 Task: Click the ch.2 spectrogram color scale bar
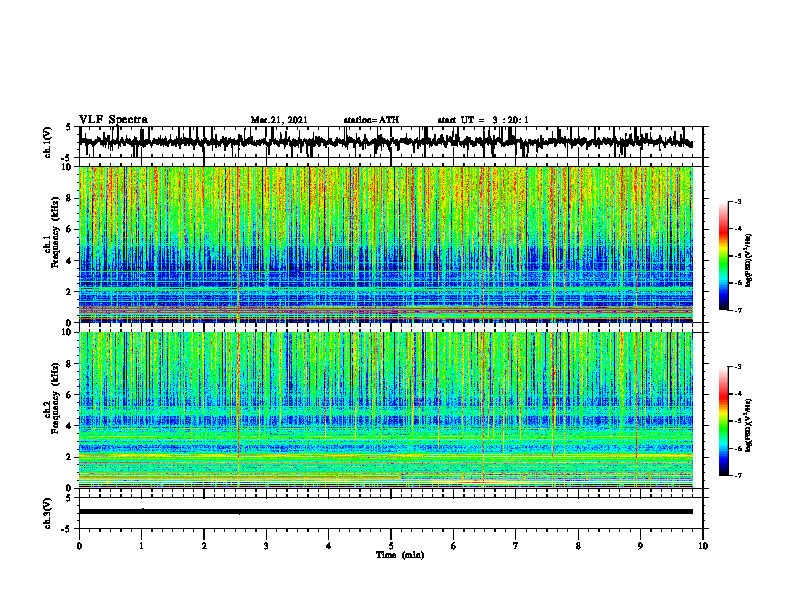click(724, 421)
